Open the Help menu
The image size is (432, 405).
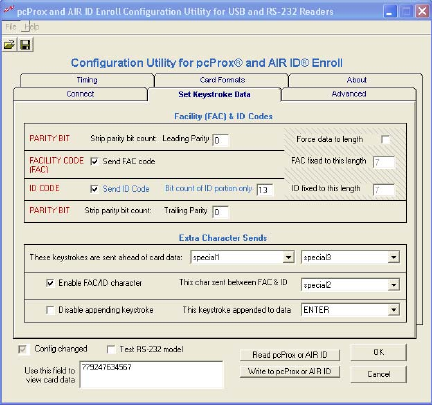point(32,27)
